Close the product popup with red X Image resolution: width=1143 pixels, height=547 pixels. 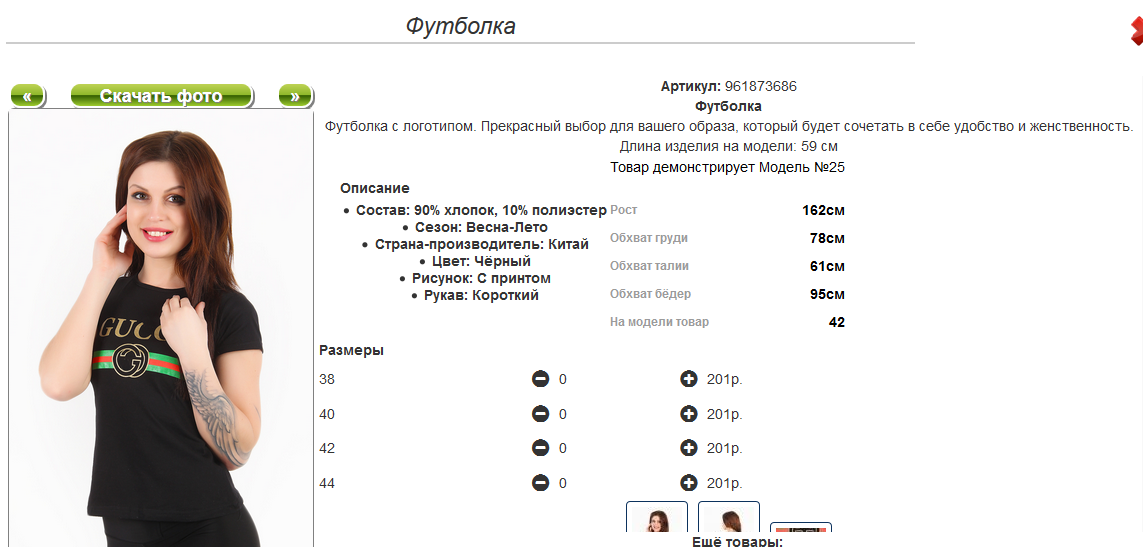click(x=1136, y=31)
